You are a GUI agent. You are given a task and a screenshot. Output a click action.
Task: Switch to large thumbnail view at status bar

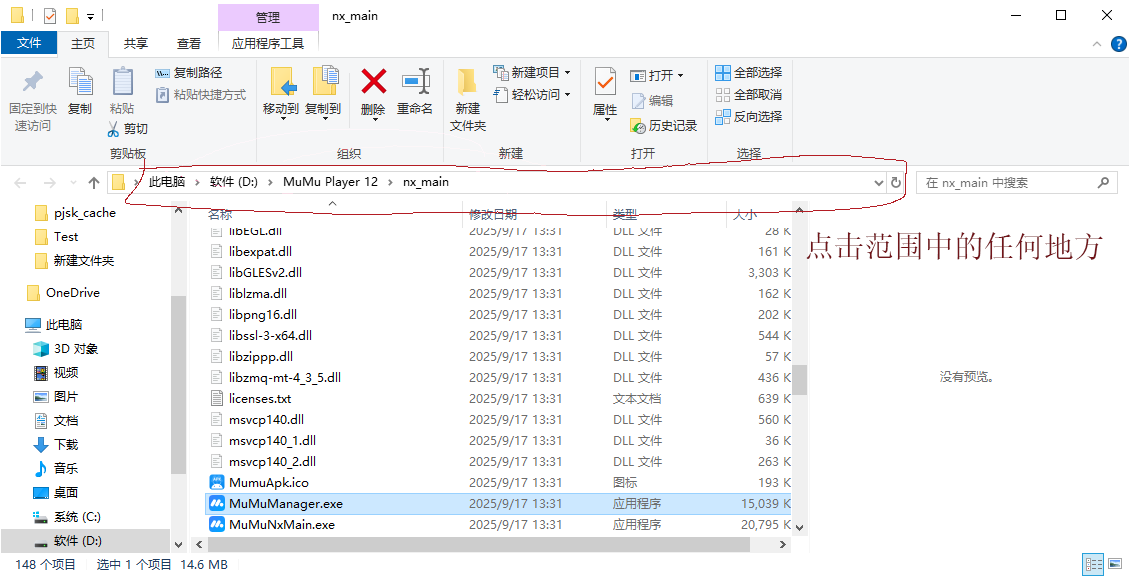[x=1117, y=563]
